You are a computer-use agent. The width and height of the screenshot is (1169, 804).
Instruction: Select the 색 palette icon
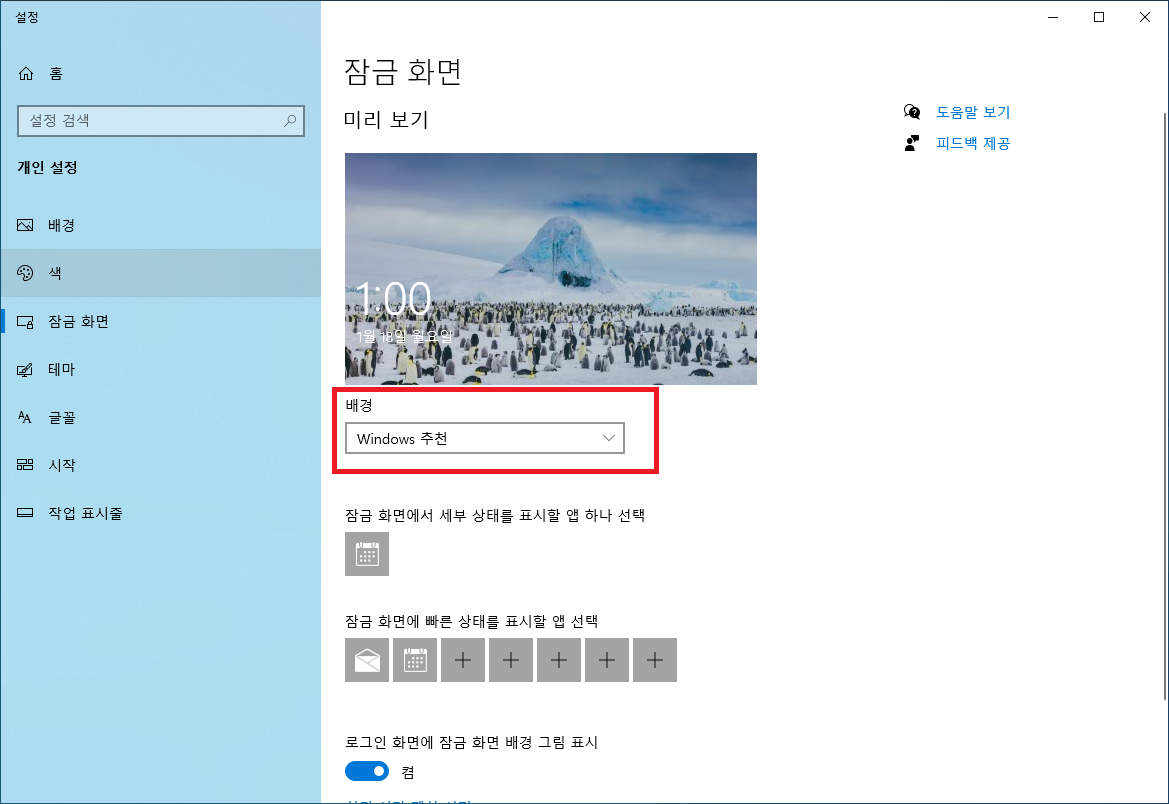25,273
